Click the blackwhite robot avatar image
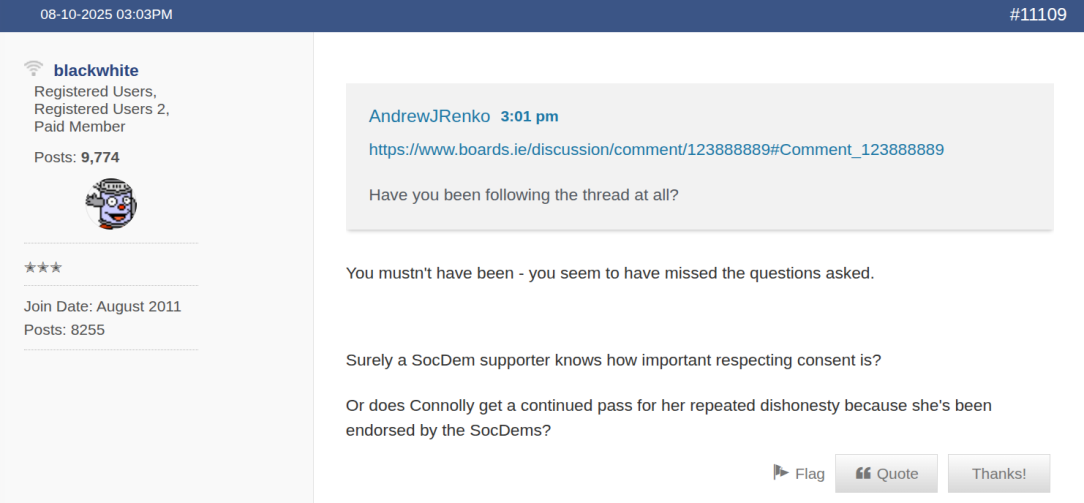The width and height of the screenshot is (1084, 503). (x=111, y=203)
